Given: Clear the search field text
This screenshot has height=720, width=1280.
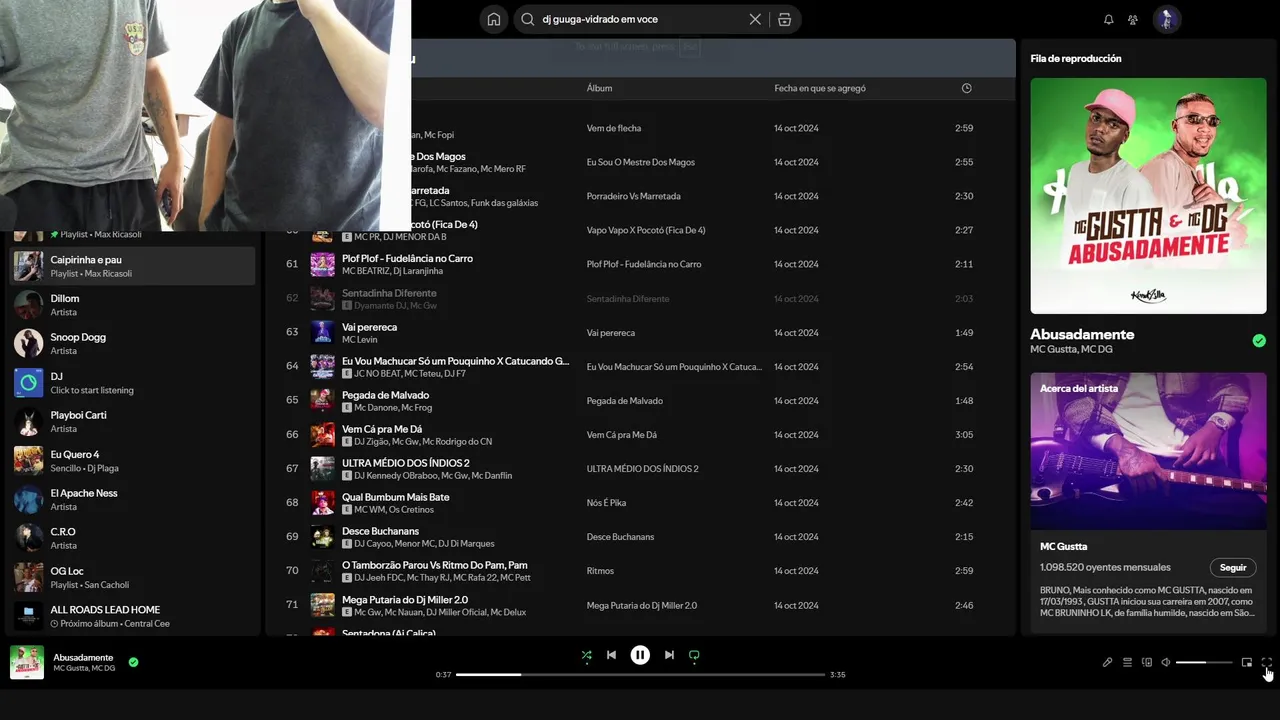Looking at the screenshot, I should (x=755, y=19).
